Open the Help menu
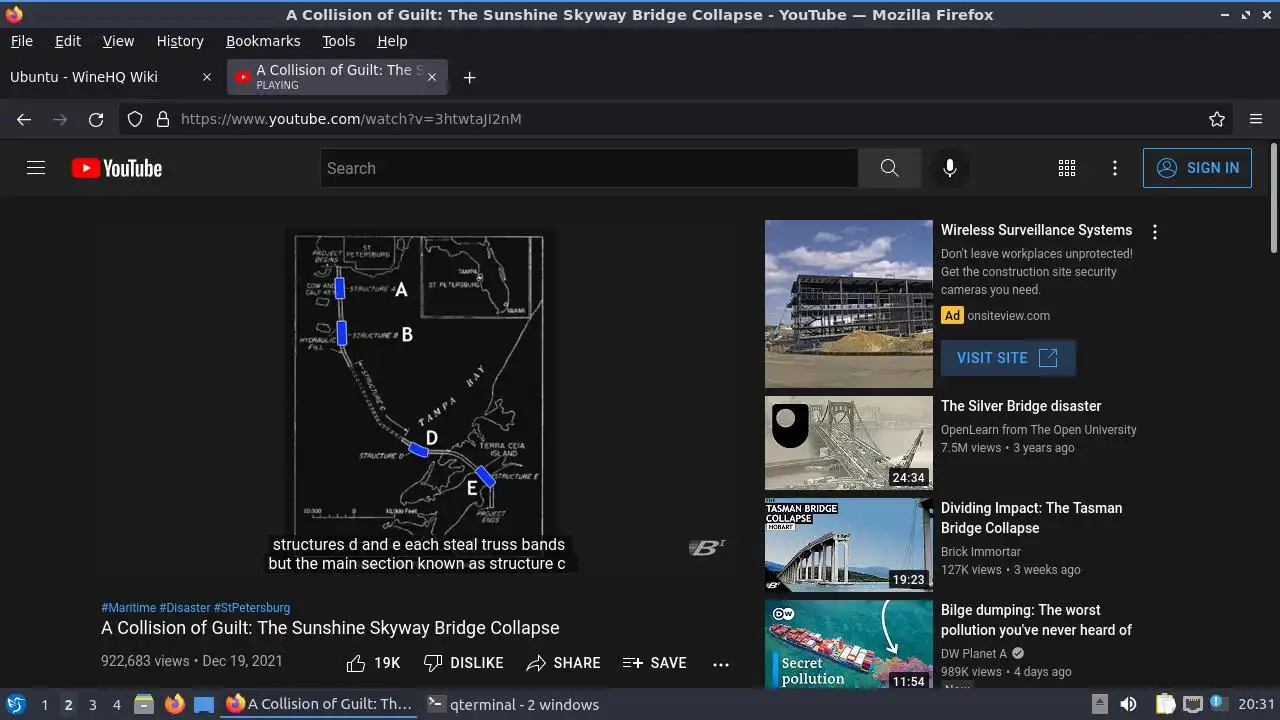This screenshot has width=1280, height=720. (392, 41)
